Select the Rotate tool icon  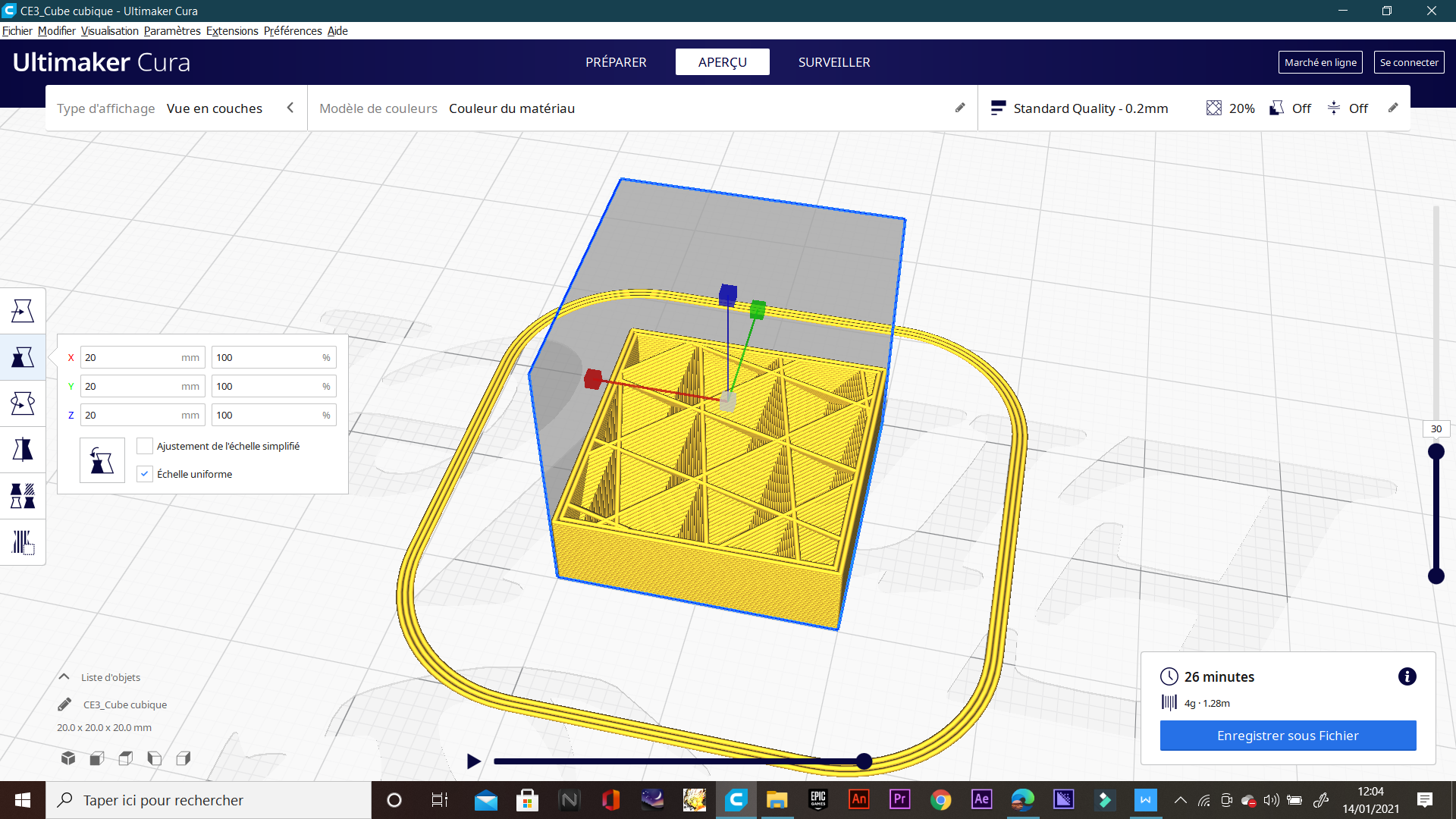pos(23,403)
